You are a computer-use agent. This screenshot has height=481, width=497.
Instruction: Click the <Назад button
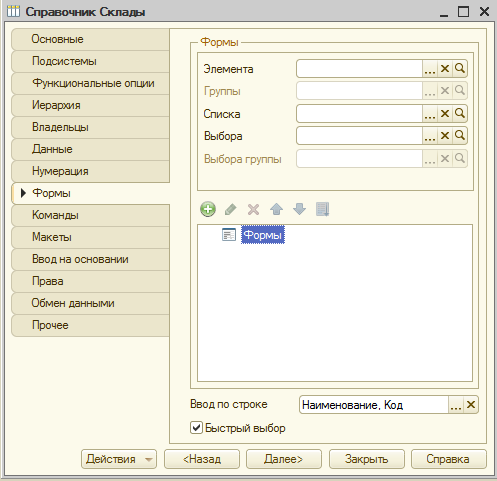tap(202, 459)
